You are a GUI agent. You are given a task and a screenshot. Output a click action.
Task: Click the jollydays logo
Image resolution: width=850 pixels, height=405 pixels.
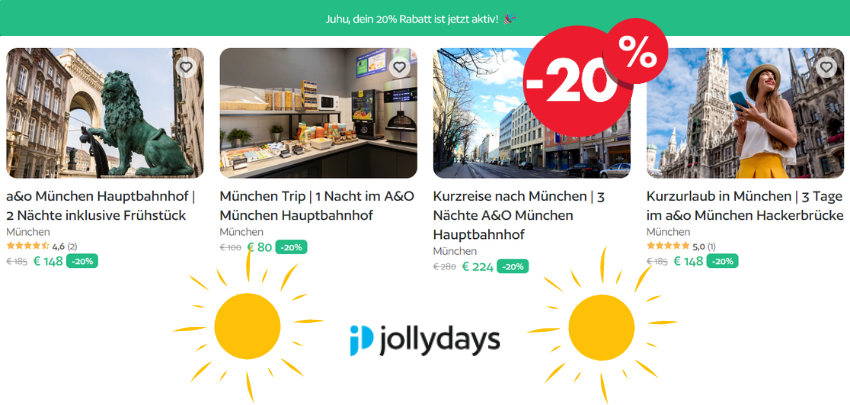(424, 340)
